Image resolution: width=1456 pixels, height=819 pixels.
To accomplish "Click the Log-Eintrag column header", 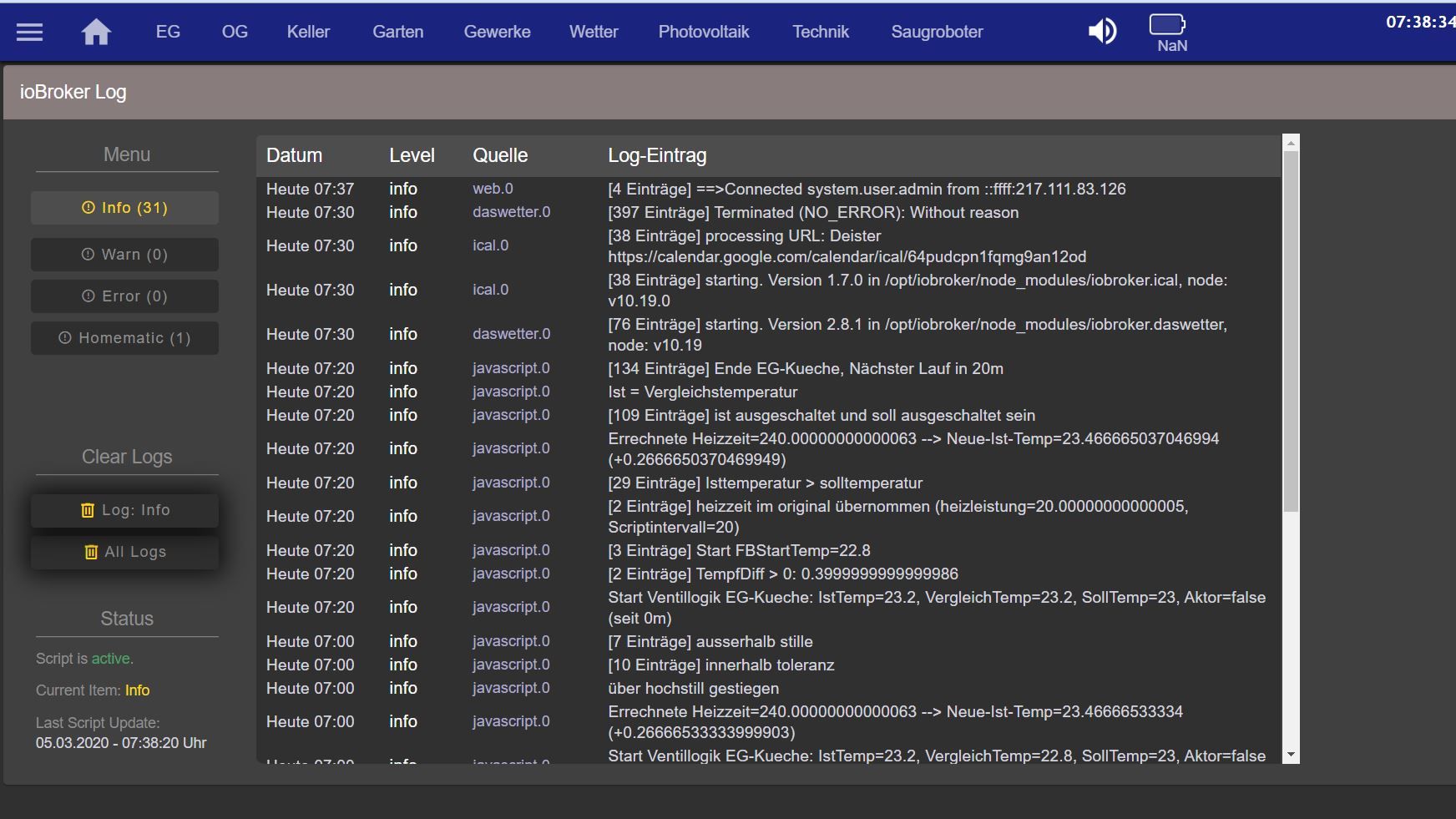I will 657,155.
